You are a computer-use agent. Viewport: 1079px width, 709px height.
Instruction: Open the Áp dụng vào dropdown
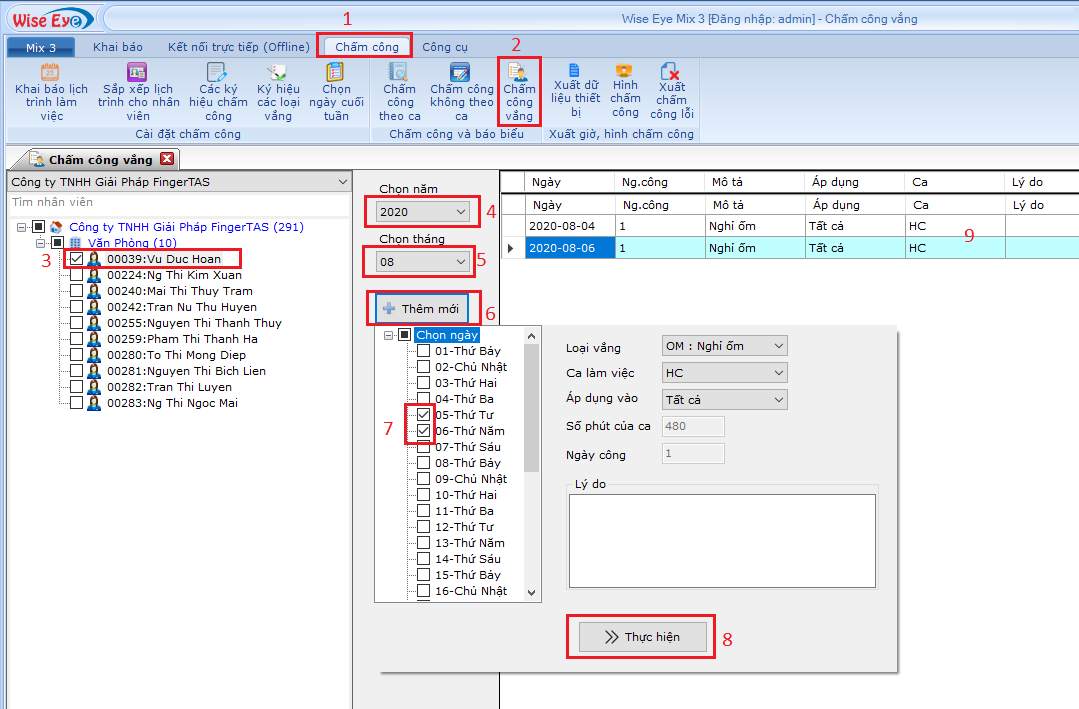(x=725, y=399)
